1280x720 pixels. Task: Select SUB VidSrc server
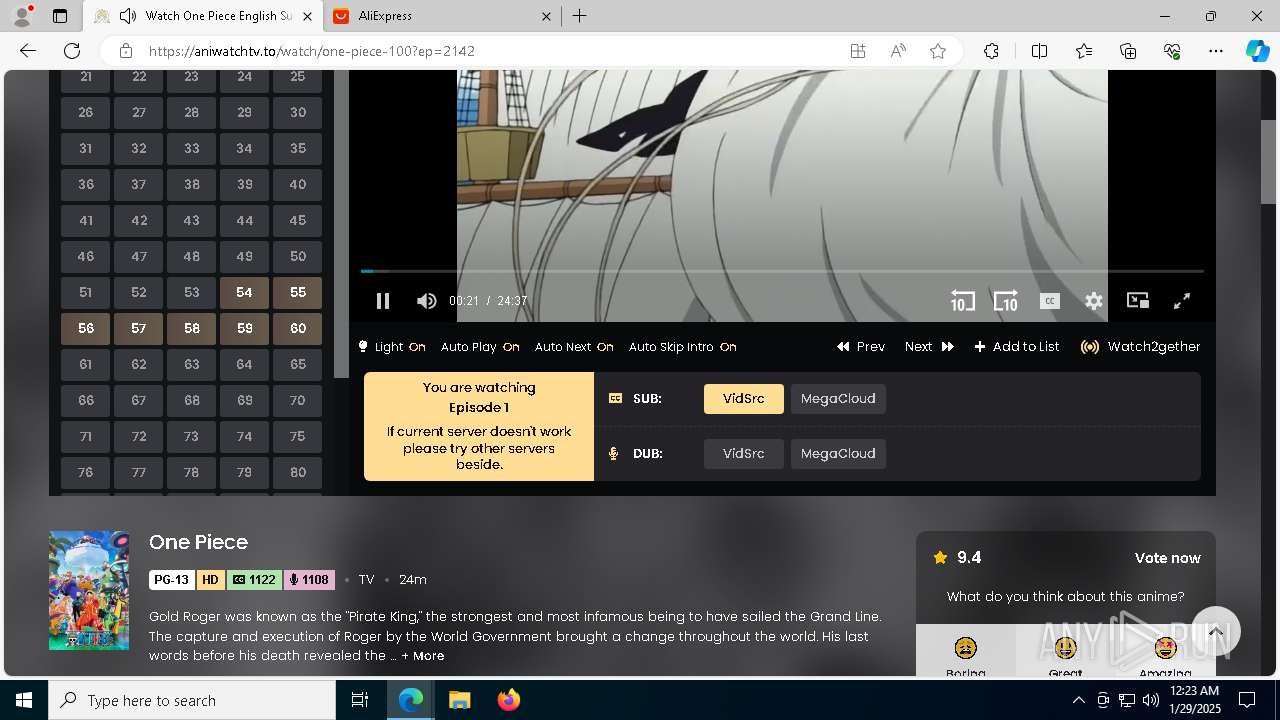743,399
